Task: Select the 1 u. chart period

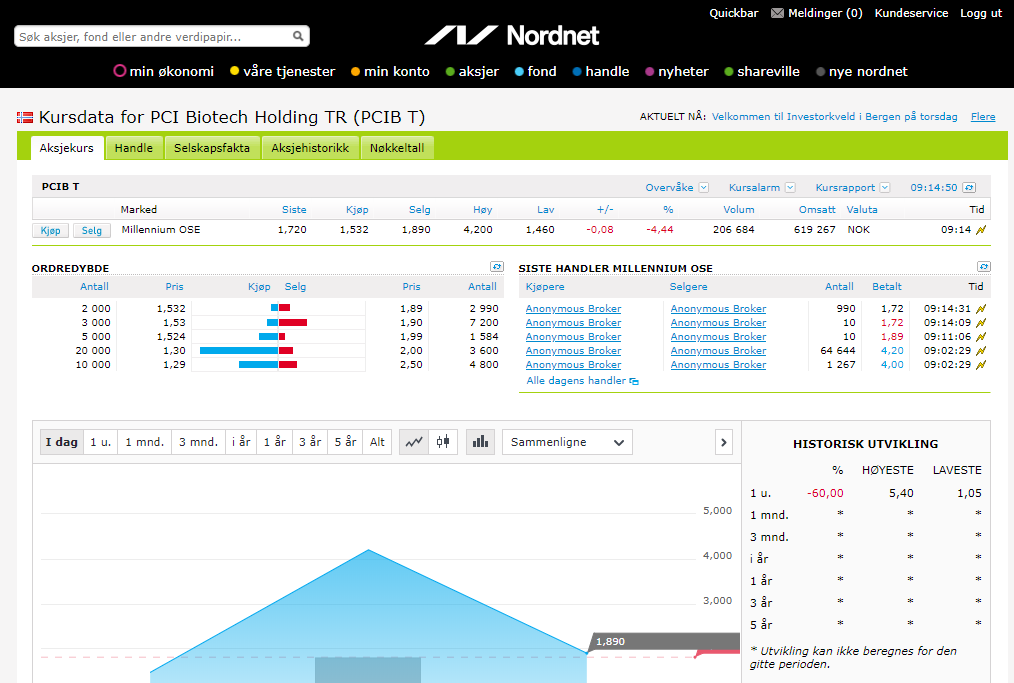Action: tap(100, 442)
